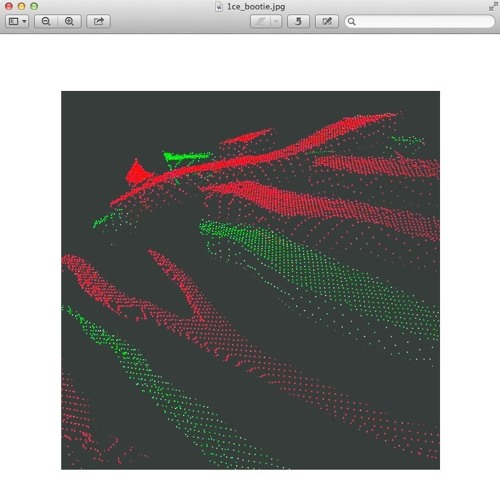
Task: Click the 1ce_bootie.jpg window title
Action: [x=256, y=7]
